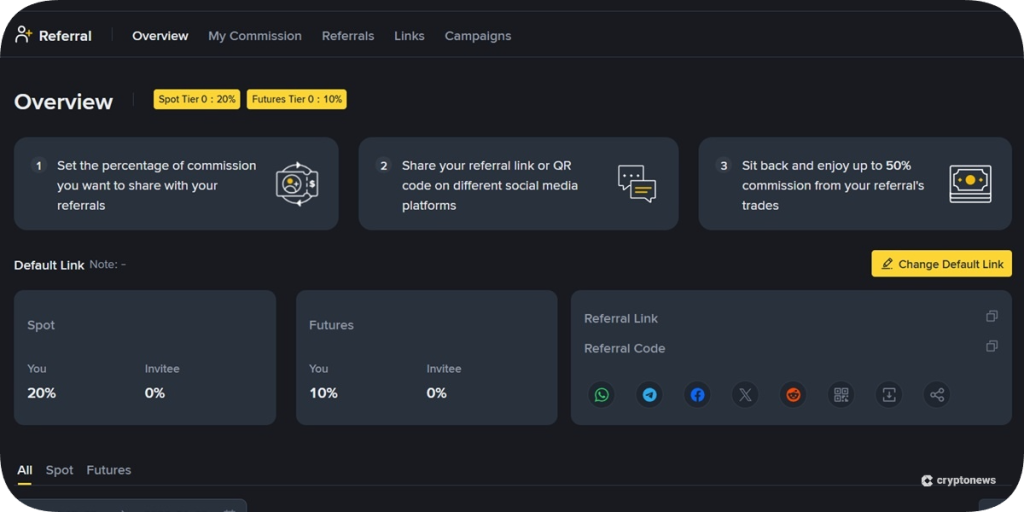Switch to the Links tab
Viewport: 1024px width, 512px height.
pos(409,36)
